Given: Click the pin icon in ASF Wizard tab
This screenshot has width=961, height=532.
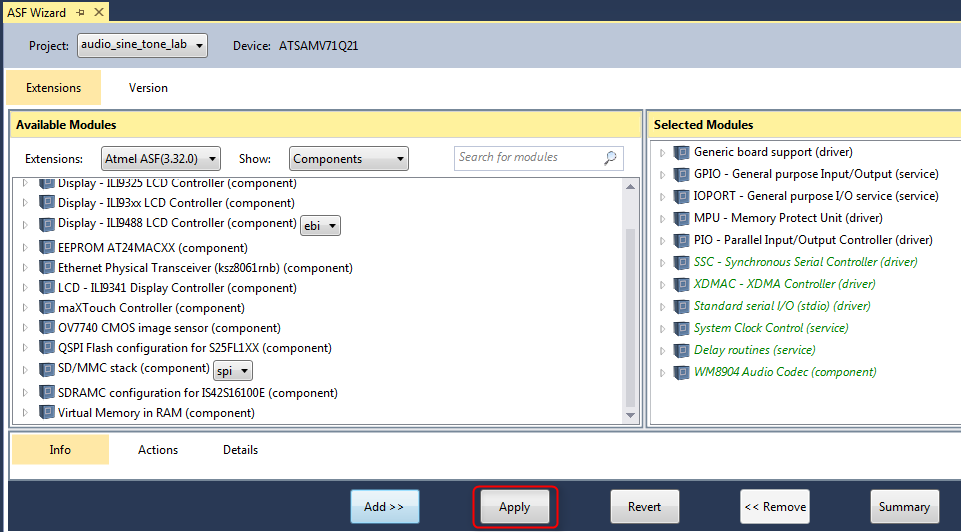Looking at the screenshot, I should (x=81, y=12).
